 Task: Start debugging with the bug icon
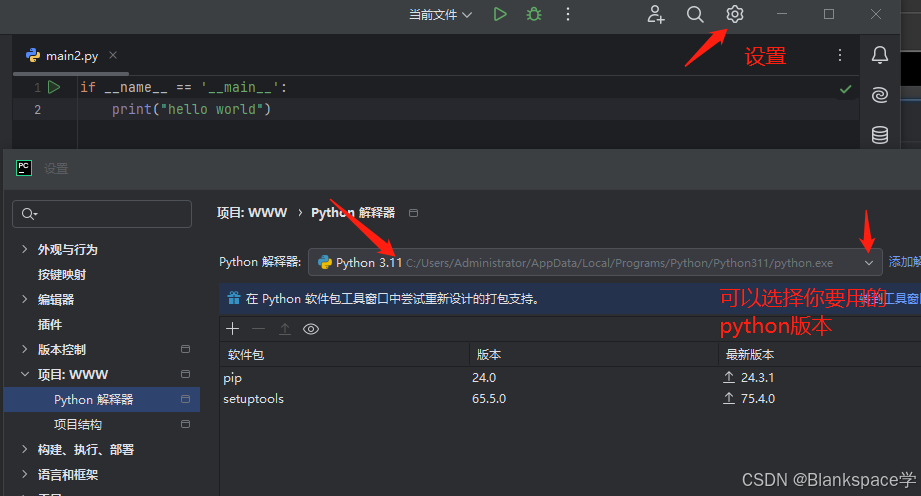tap(534, 14)
